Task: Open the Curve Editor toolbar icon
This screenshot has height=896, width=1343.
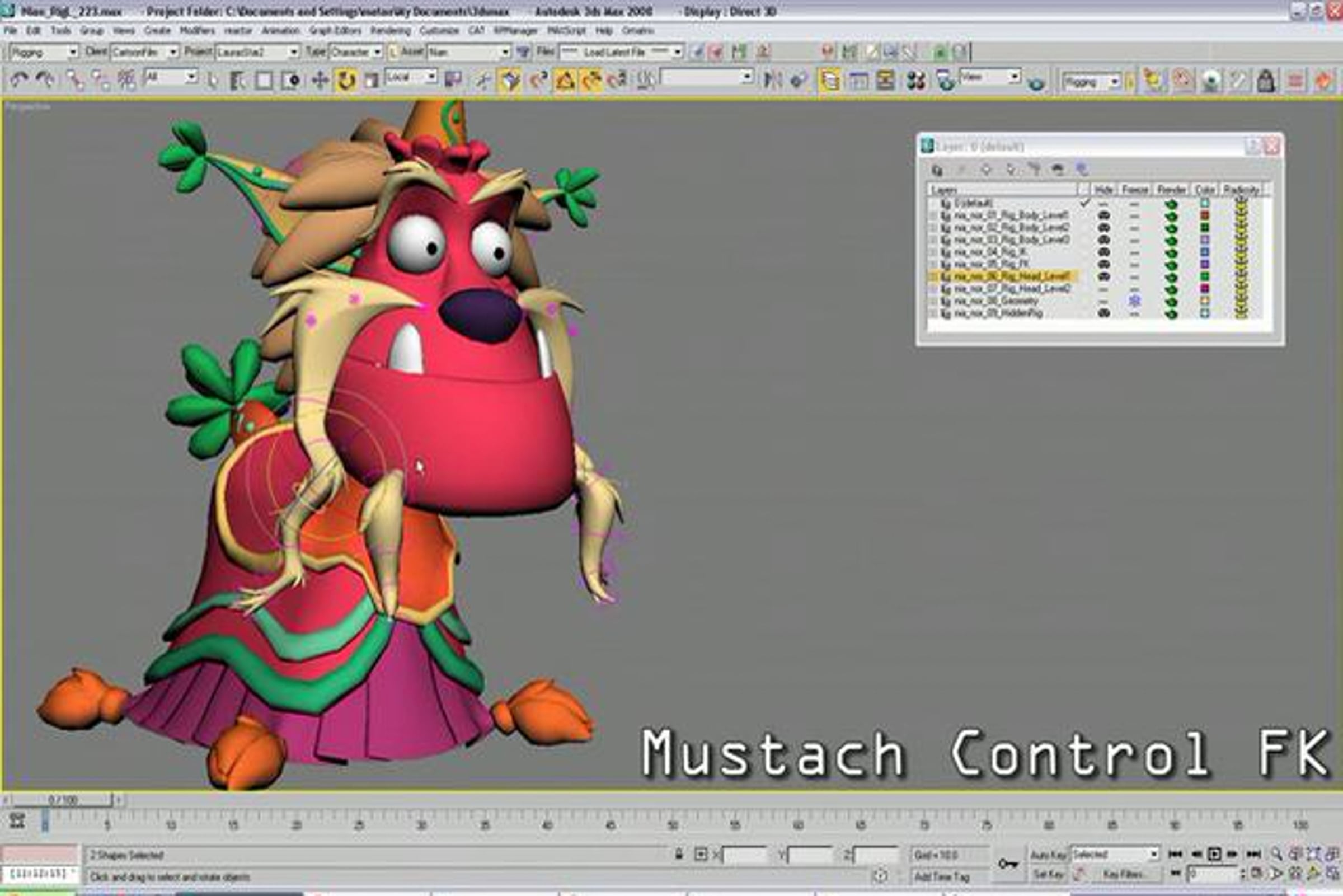Action: tap(858, 80)
